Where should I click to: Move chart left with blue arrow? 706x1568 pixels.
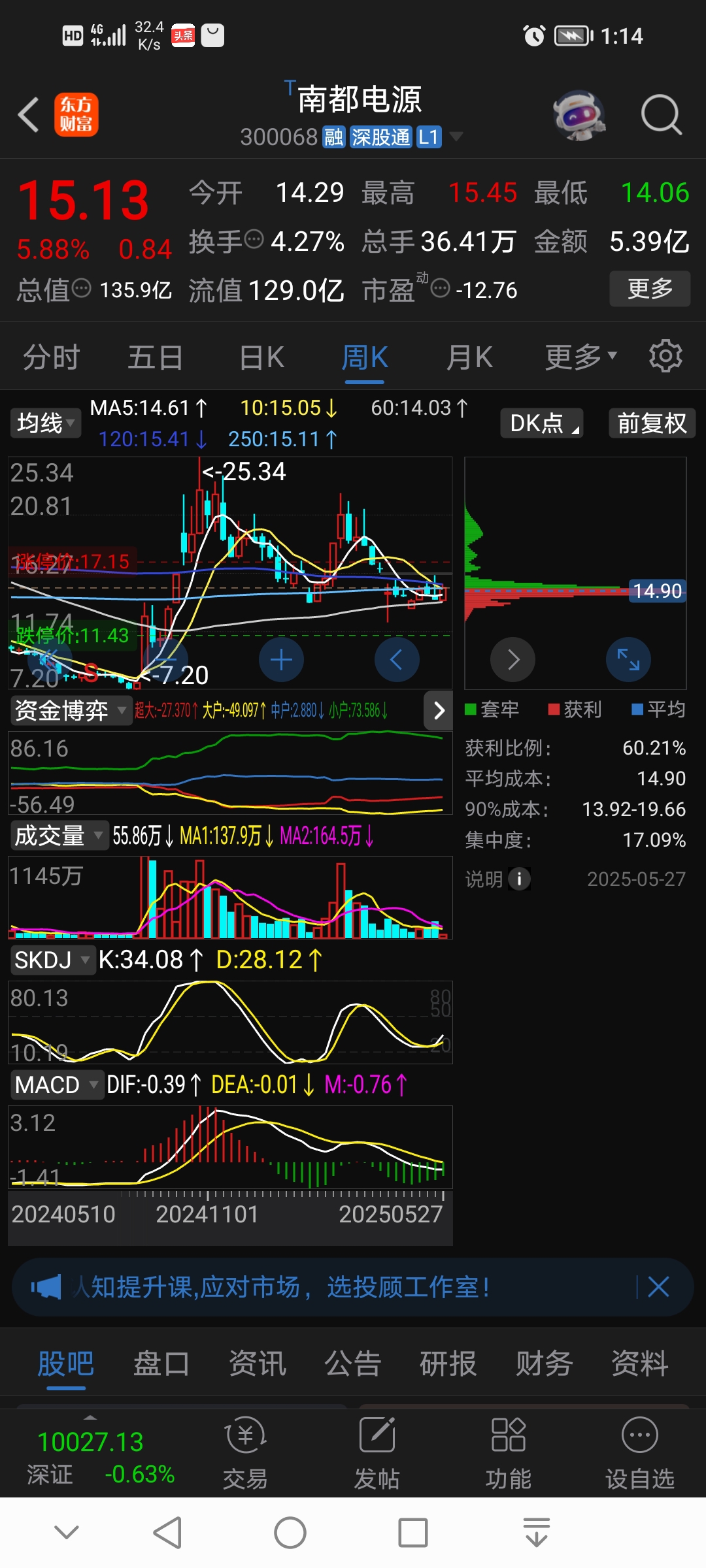coord(397,660)
